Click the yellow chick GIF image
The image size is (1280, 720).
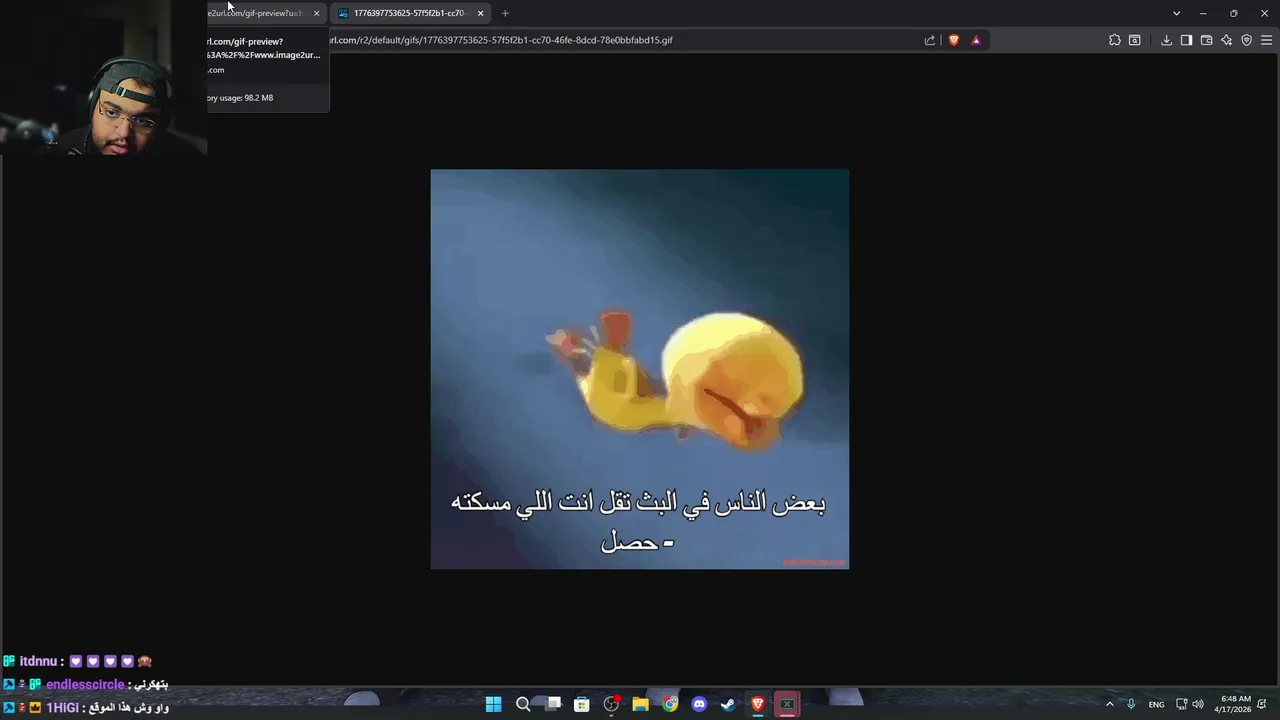pos(639,369)
